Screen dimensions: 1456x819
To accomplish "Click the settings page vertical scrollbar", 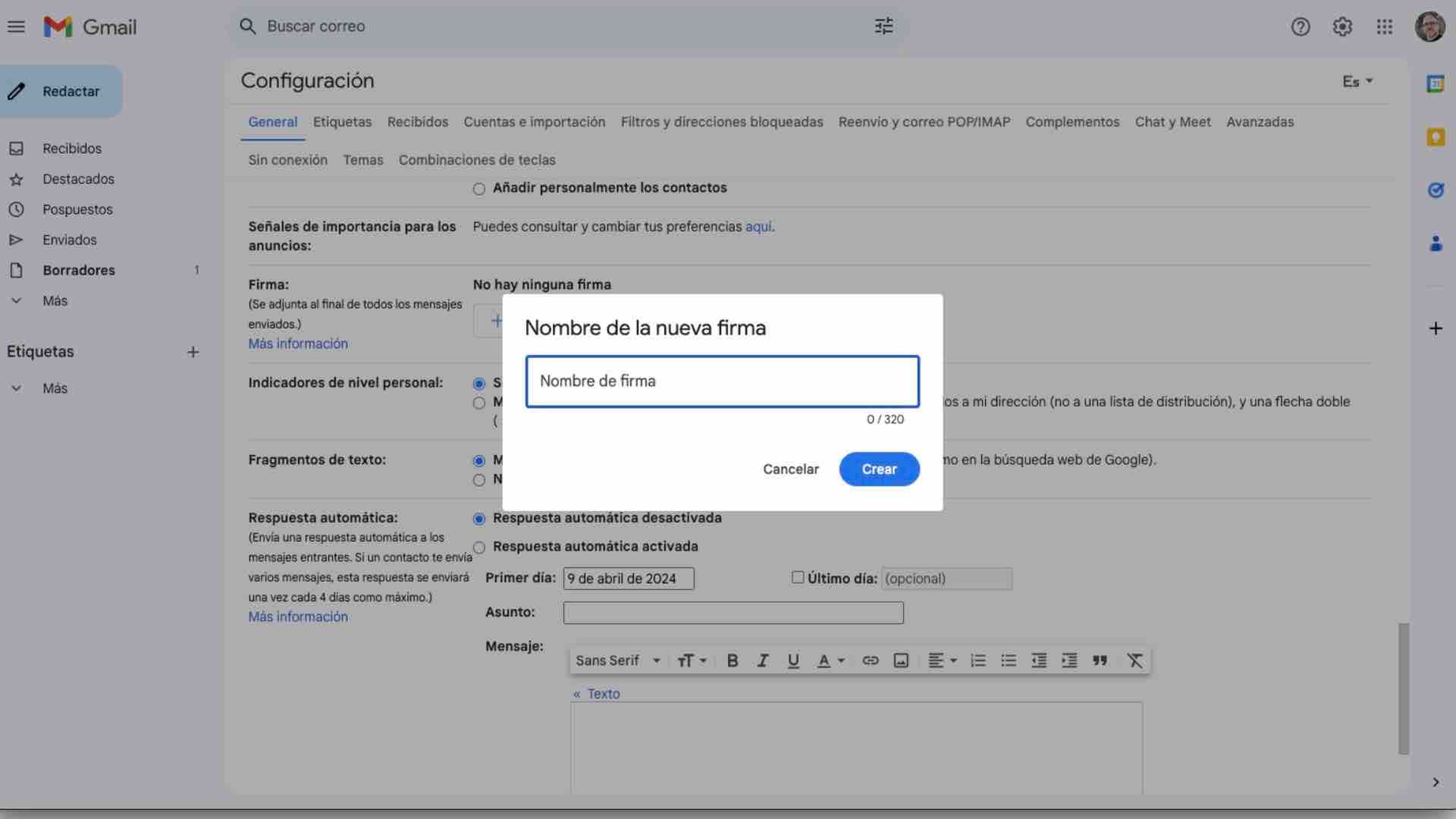I will (1403, 689).
